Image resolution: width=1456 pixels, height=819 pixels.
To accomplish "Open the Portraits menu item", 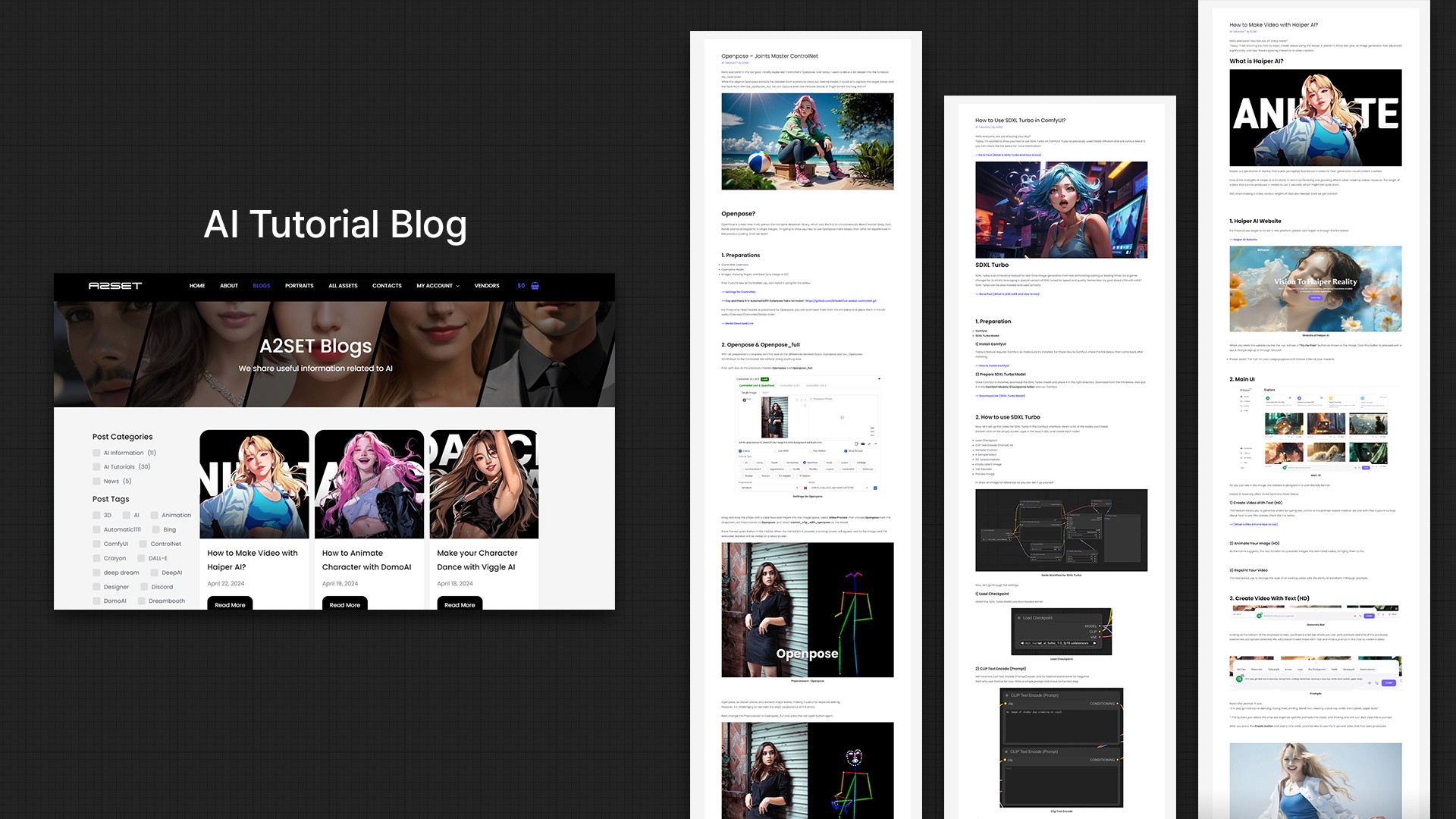I will (299, 286).
